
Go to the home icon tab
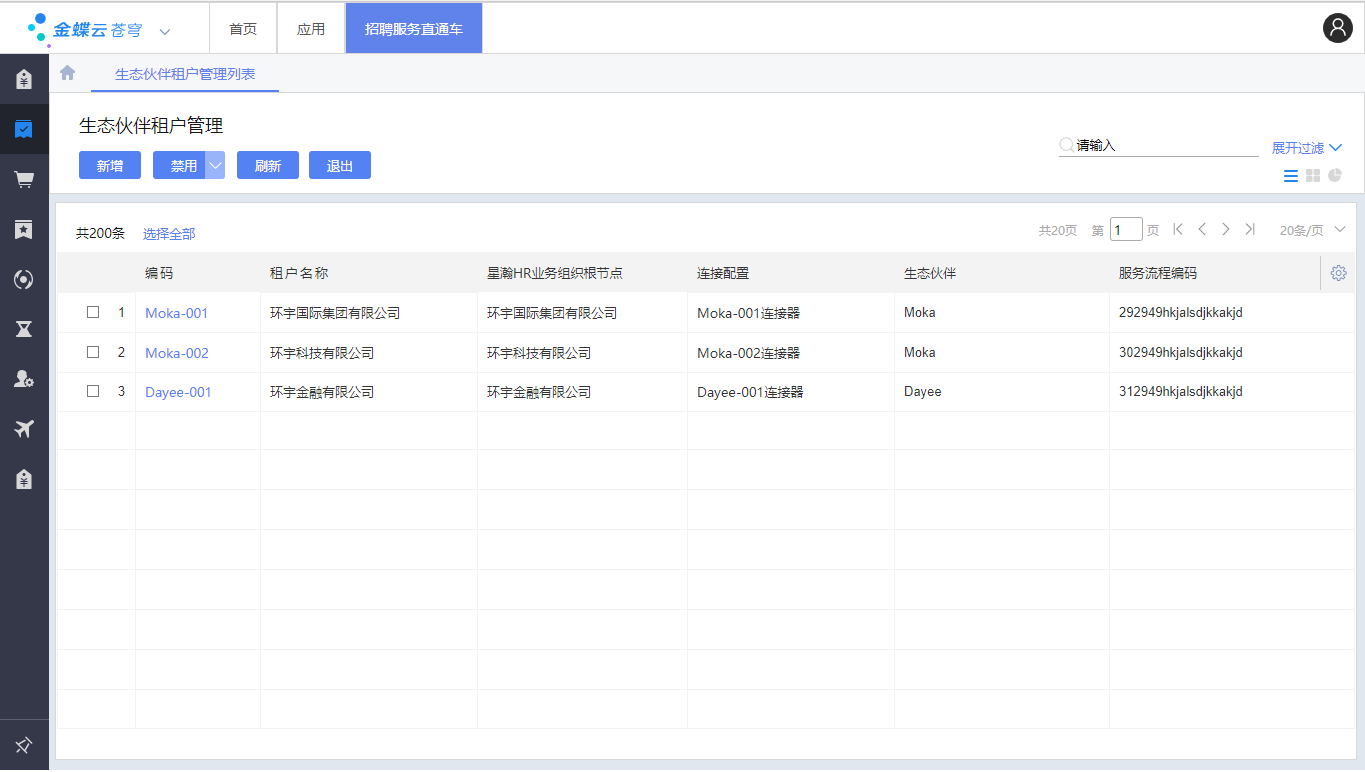pyautogui.click(x=68, y=73)
